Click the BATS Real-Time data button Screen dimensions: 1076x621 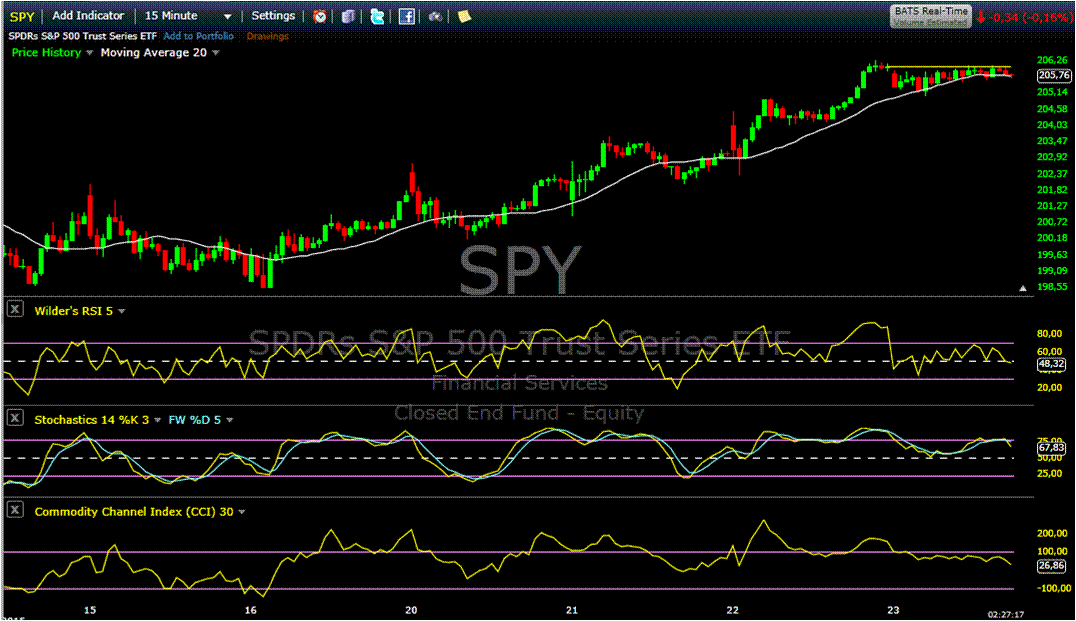pyautogui.click(x=931, y=16)
